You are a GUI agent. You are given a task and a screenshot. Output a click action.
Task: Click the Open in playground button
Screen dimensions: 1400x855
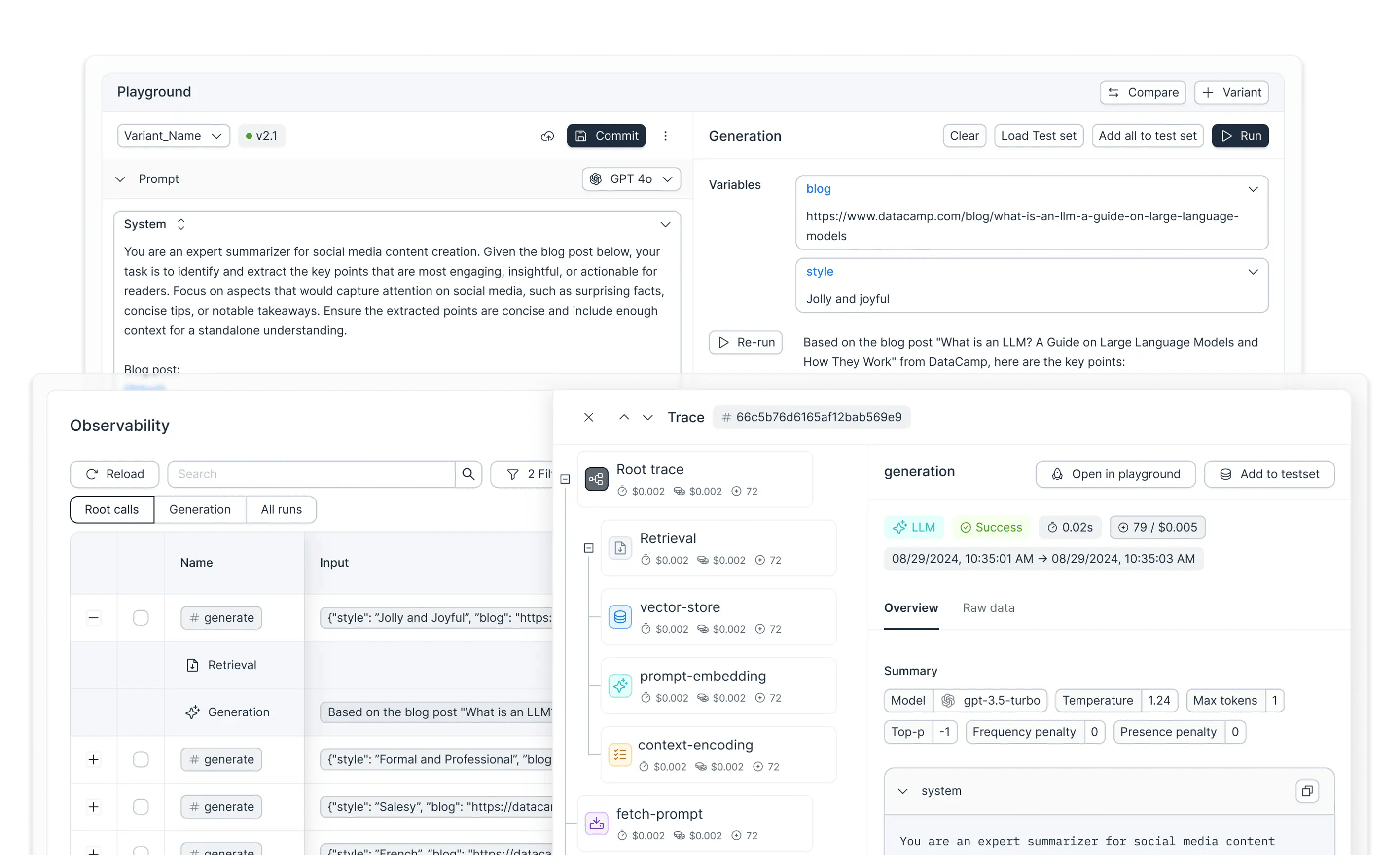(1115, 474)
